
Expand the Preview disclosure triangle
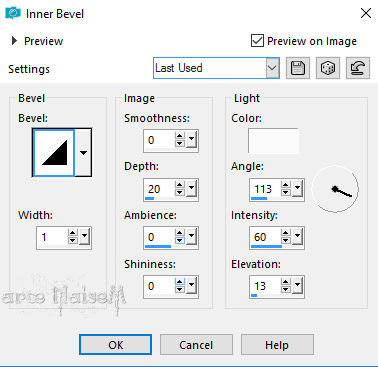(14, 41)
